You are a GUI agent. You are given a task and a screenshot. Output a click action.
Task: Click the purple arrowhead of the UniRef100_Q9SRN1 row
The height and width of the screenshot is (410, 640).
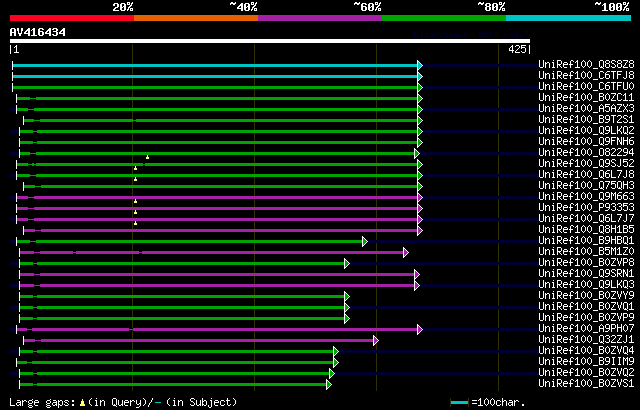pos(416,275)
